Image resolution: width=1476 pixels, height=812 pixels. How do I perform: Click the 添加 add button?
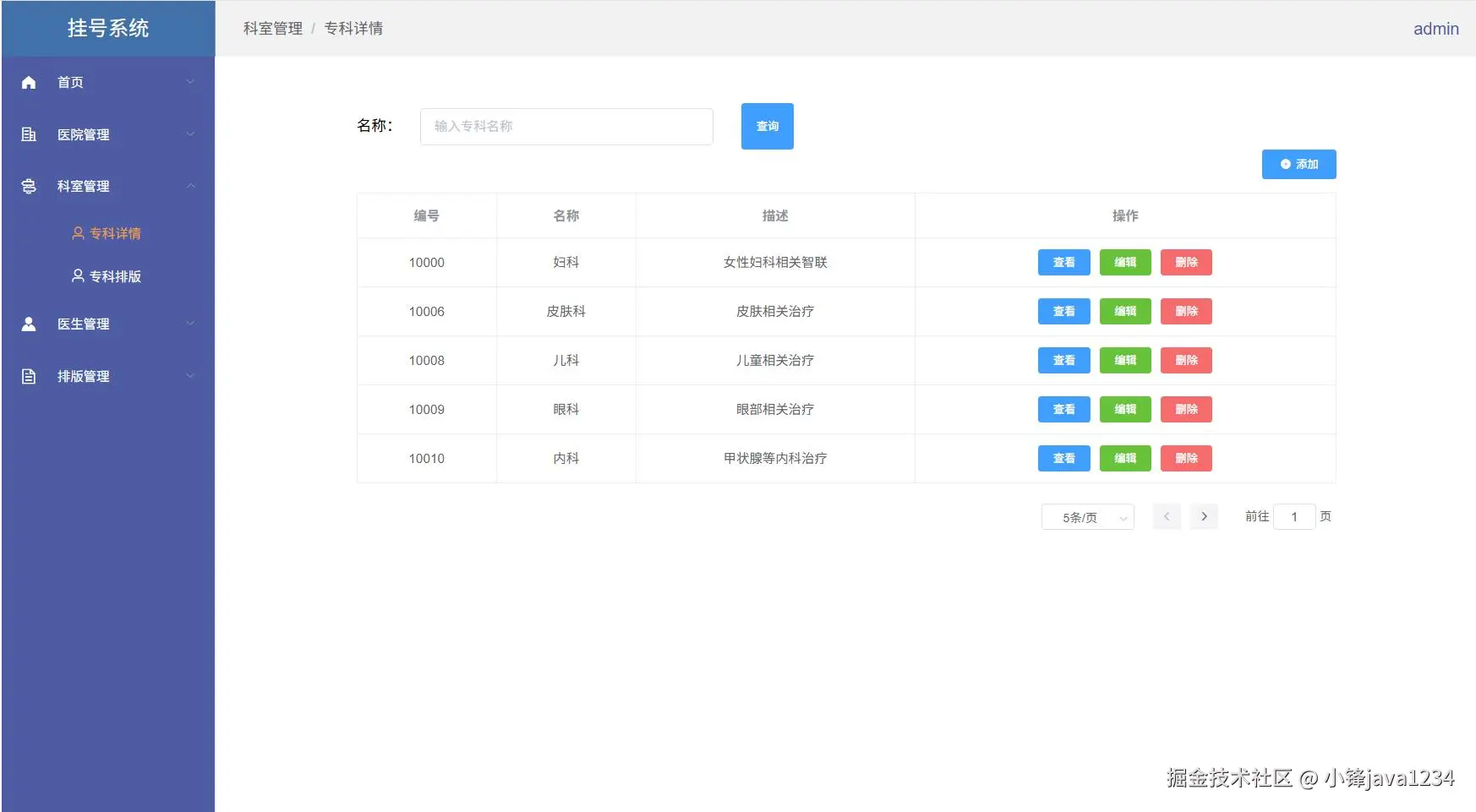tap(1299, 164)
